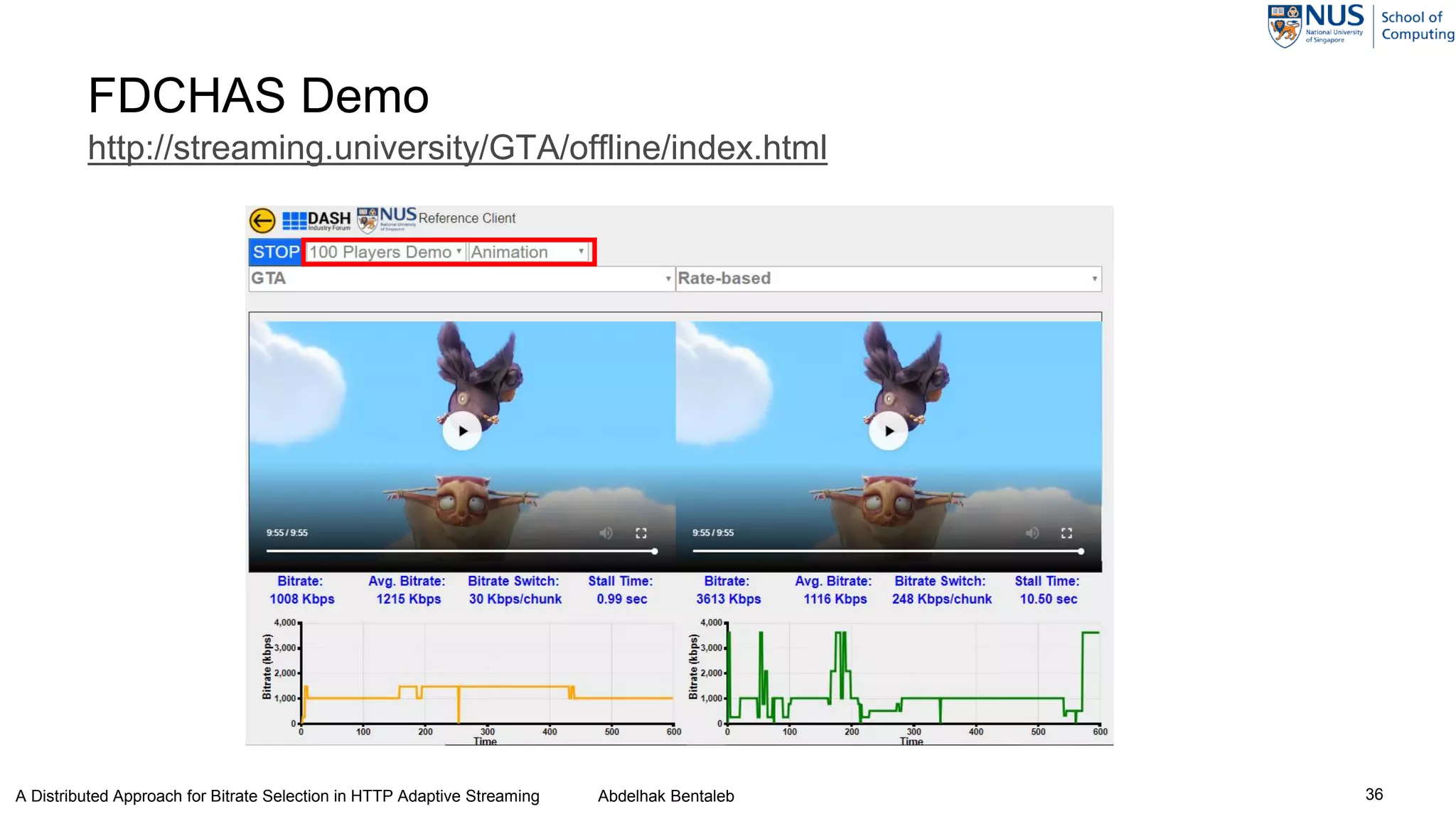Click the NUS logo beside Reference Client
This screenshot has height=819, width=1456.
tap(386, 220)
